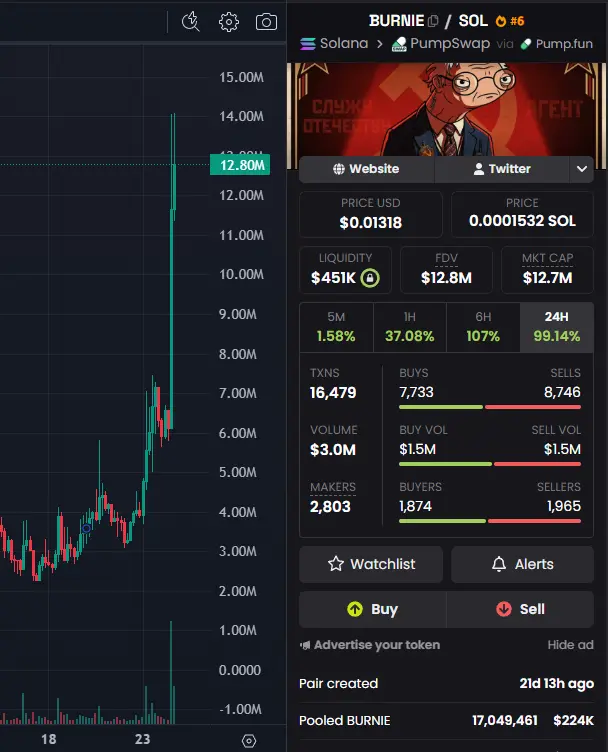
Task: Click the BURNIE token name header
Action: pyautogui.click(x=396, y=21)
